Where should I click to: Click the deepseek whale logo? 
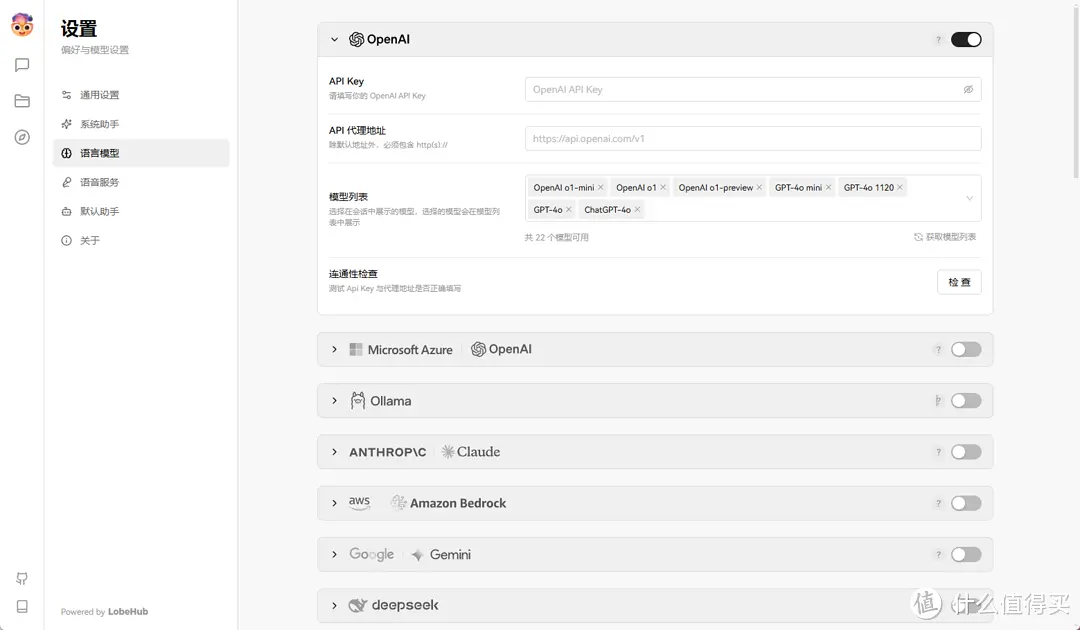pos(358,605)
